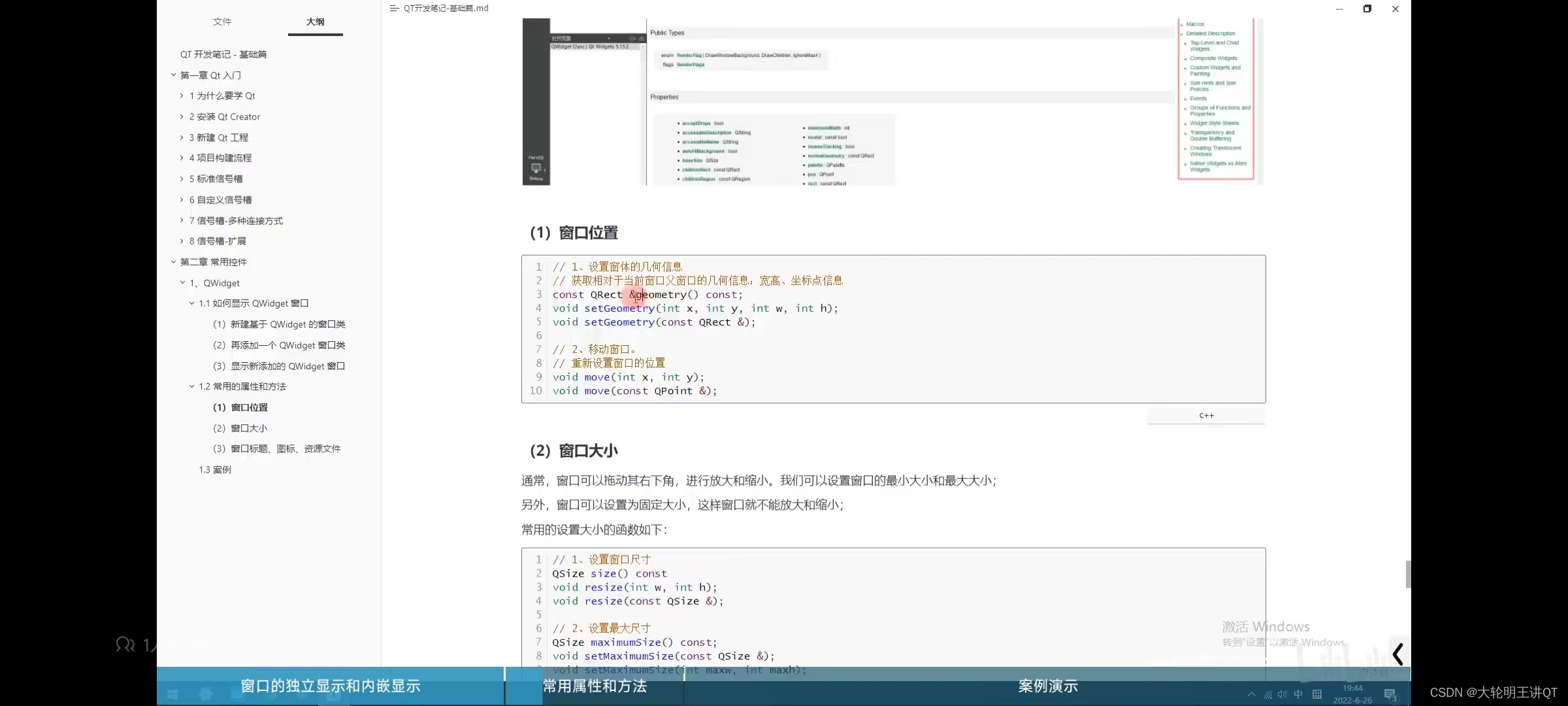The width and height of the screenshot is (1568, 706).
Task: Expand the 5 标准信号槽 outline item
Action: 182,178
